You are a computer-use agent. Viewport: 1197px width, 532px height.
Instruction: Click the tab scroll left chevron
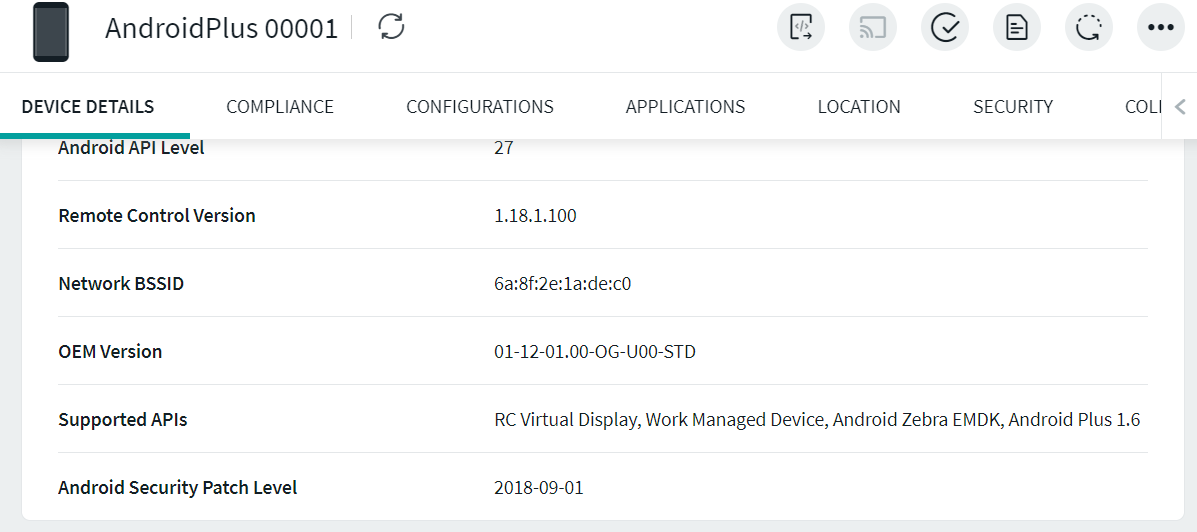click(x=1180, y=107)
